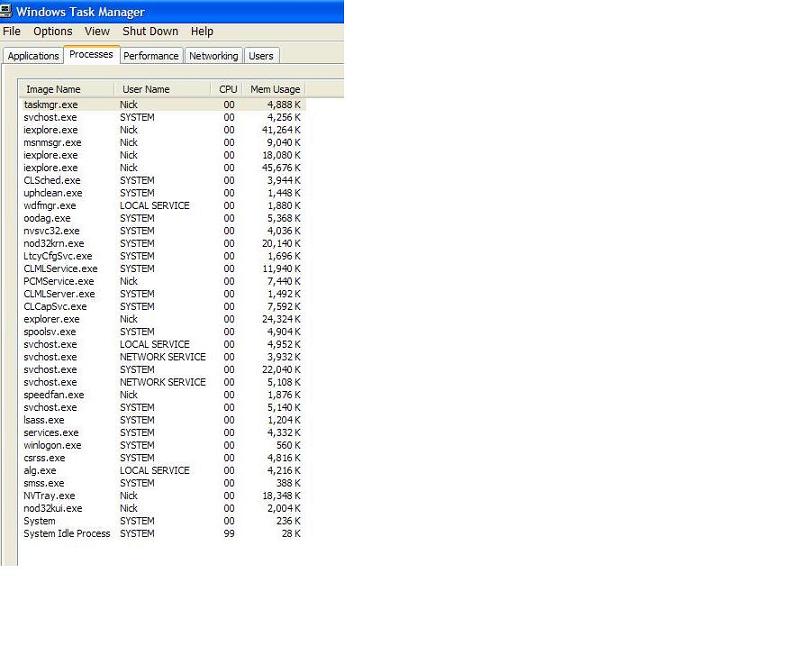
Task: Select the nod32krn.exe process
Action: [163, 243]
